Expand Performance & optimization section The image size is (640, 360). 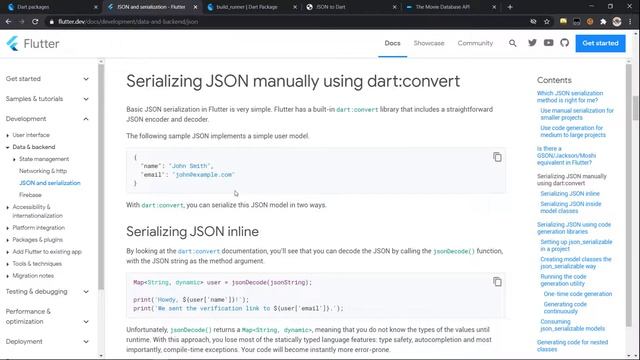[47, 316]
